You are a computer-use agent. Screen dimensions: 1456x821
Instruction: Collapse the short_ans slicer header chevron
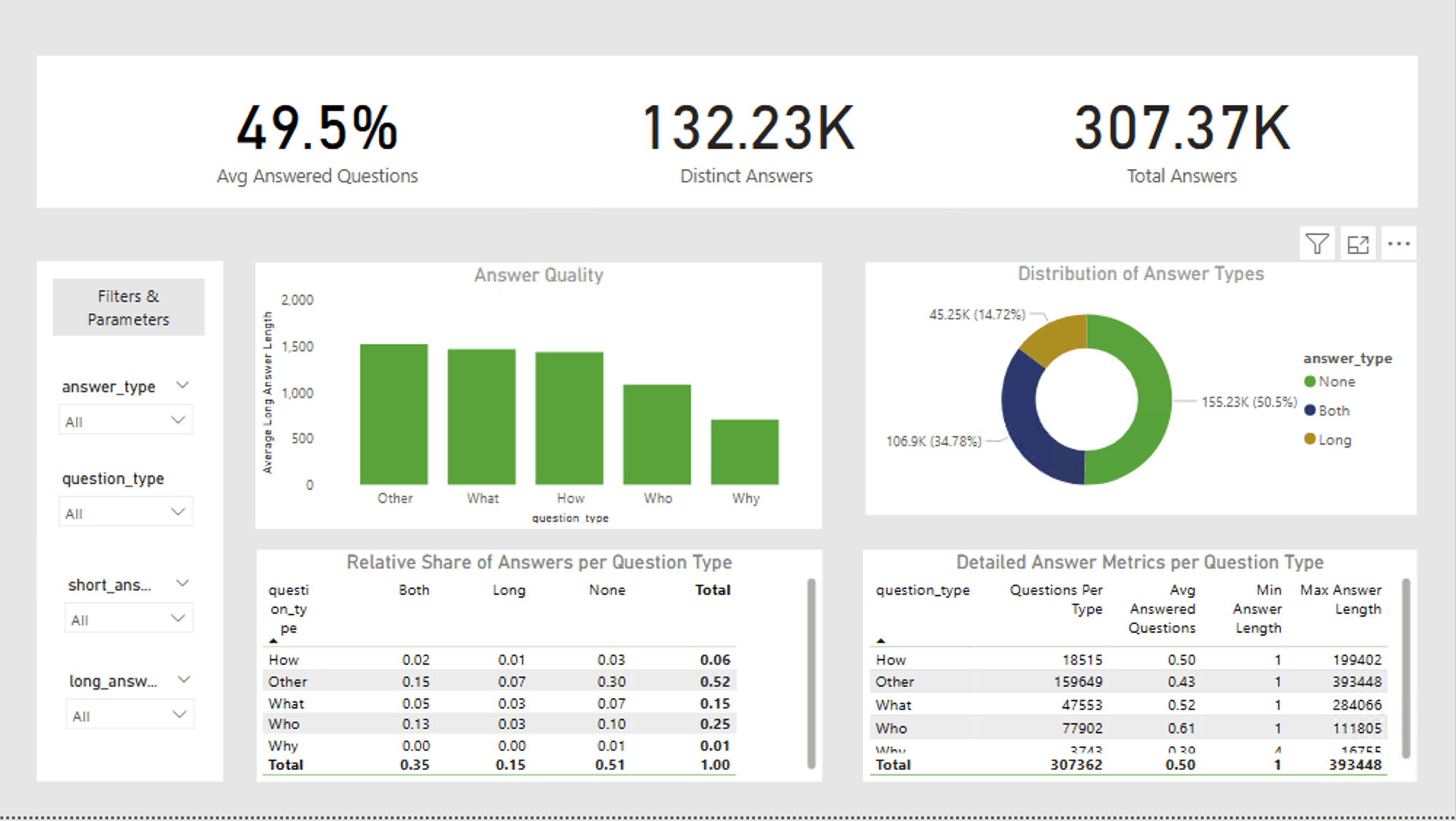click(183, 583)
